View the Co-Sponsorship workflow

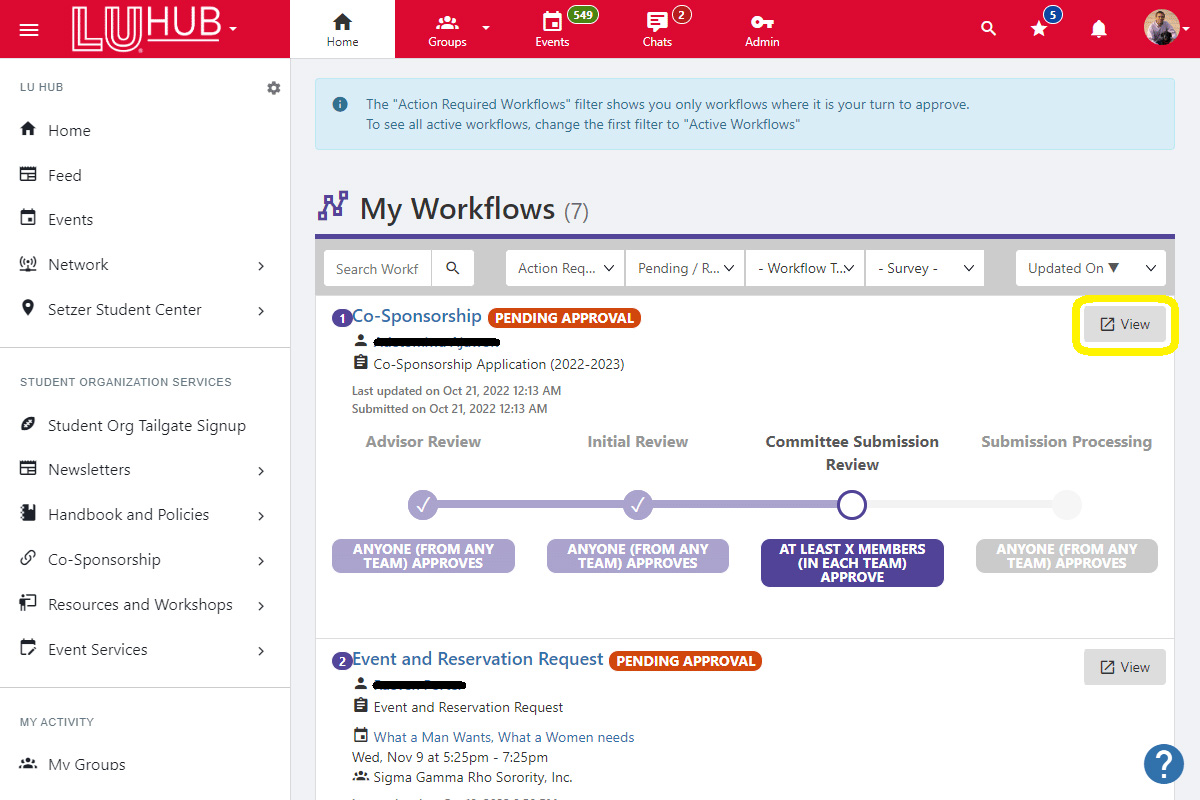(x=1124, y=324)
